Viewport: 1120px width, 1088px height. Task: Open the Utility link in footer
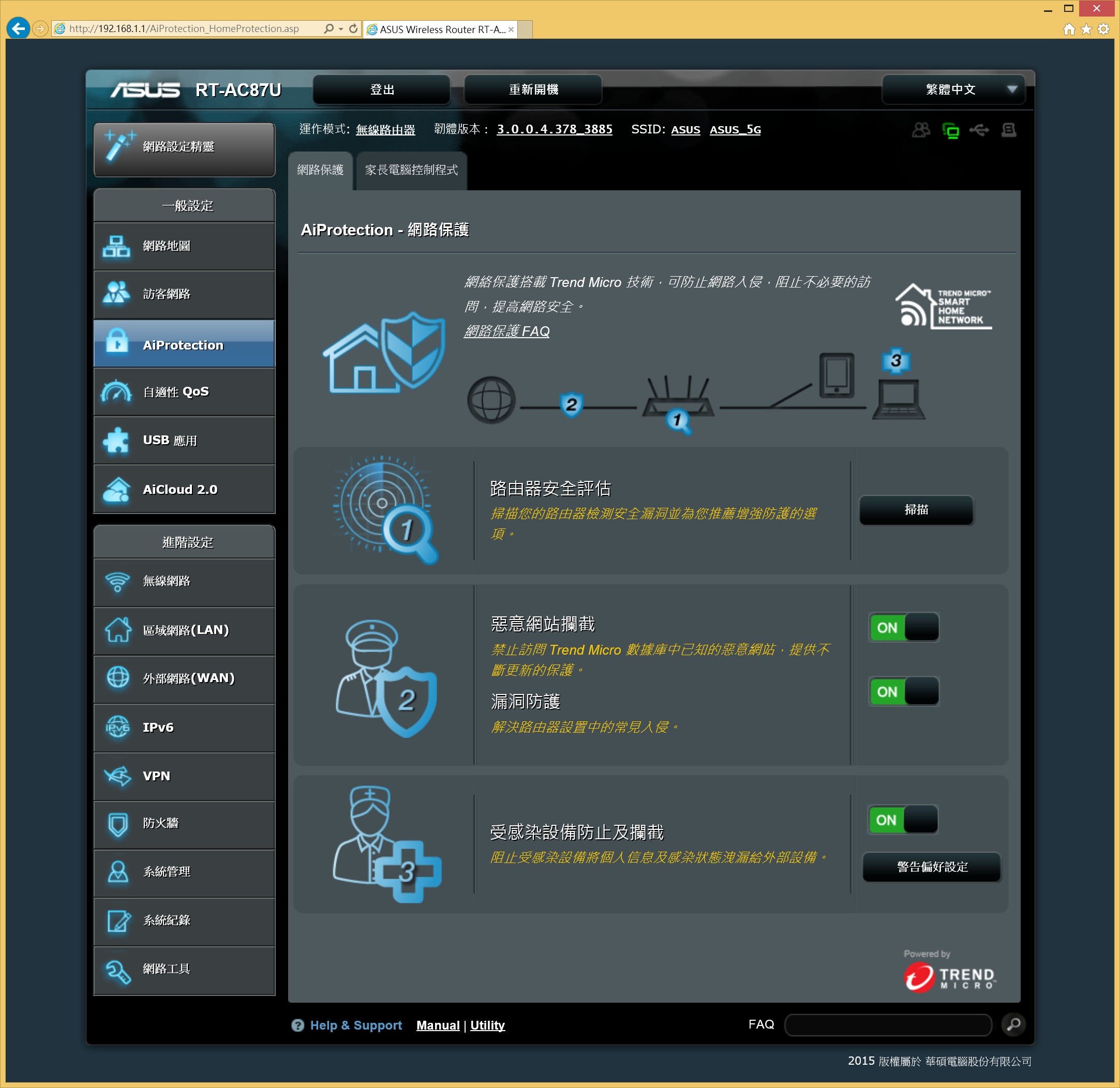coord(487,1025)
